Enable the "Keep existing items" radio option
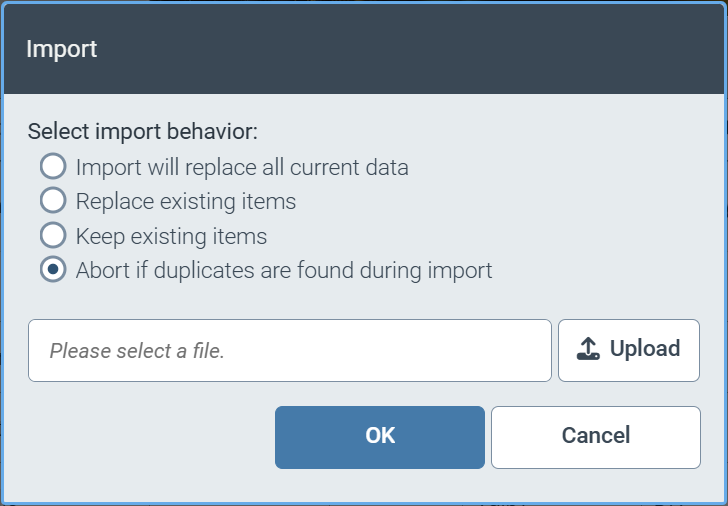728x506 pixels. click(53, 236)
